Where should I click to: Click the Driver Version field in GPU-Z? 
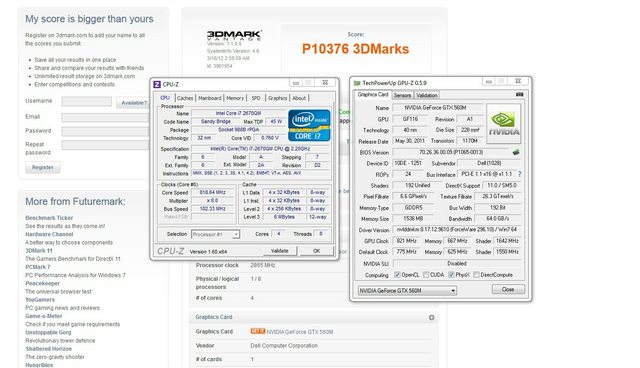click(457, 229)
